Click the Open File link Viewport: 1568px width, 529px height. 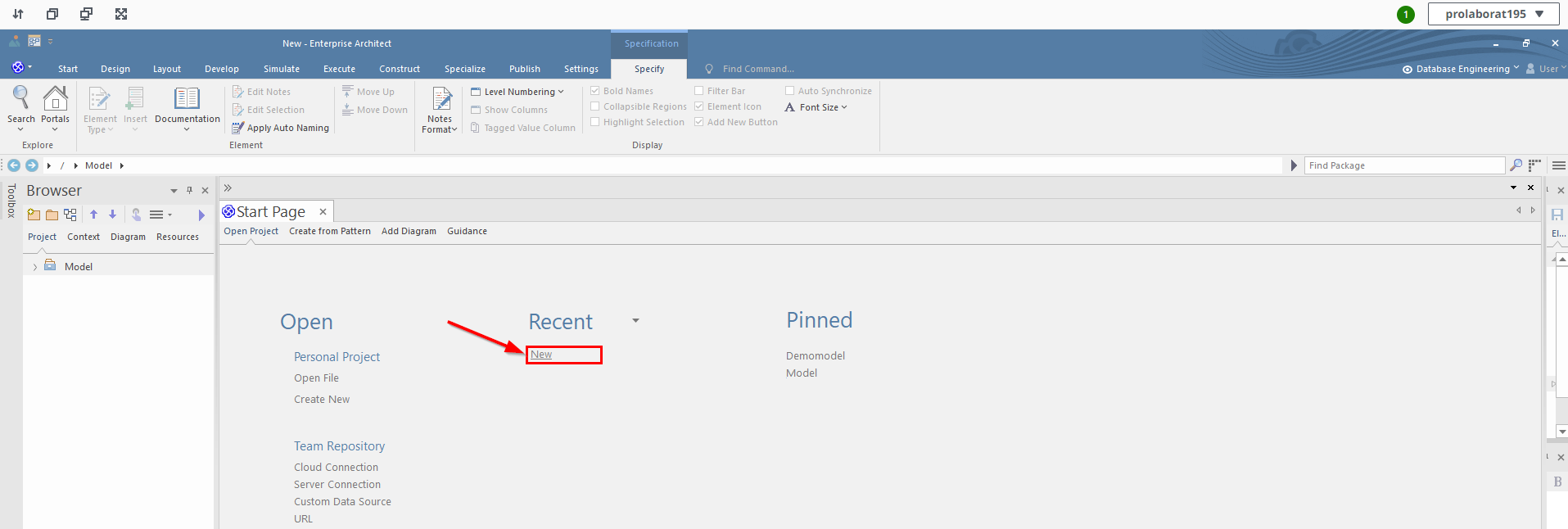pyautogui.click(x=316, y=378)
